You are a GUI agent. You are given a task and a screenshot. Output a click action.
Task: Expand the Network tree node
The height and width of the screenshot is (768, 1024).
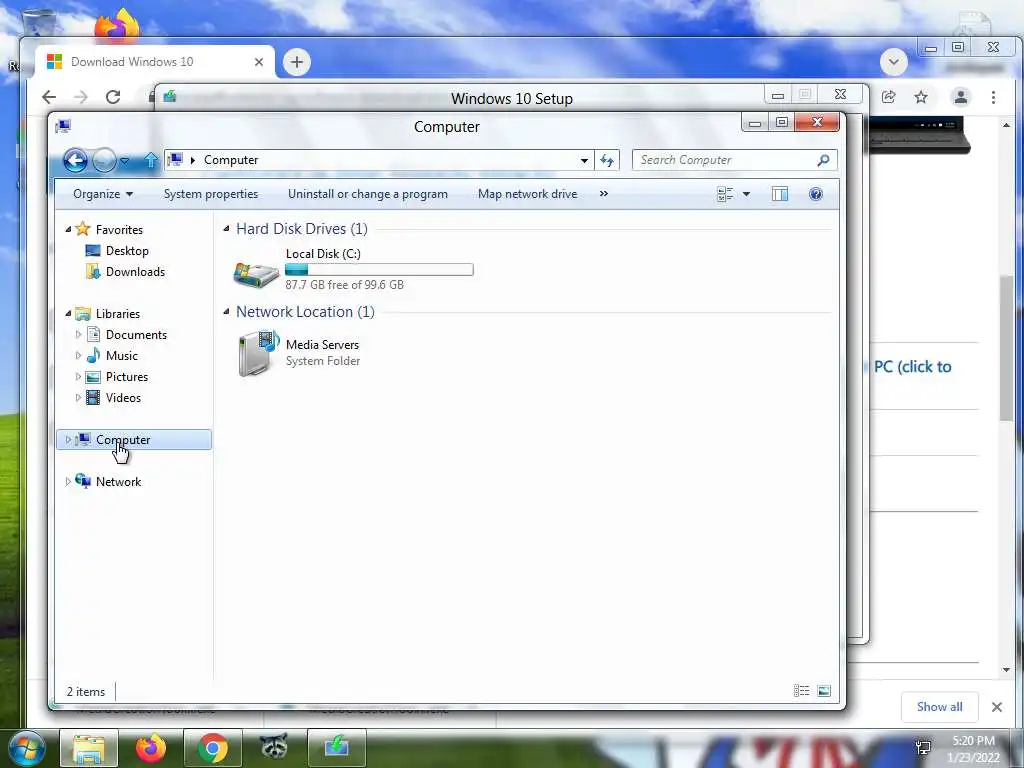click(x=68, y=481)
